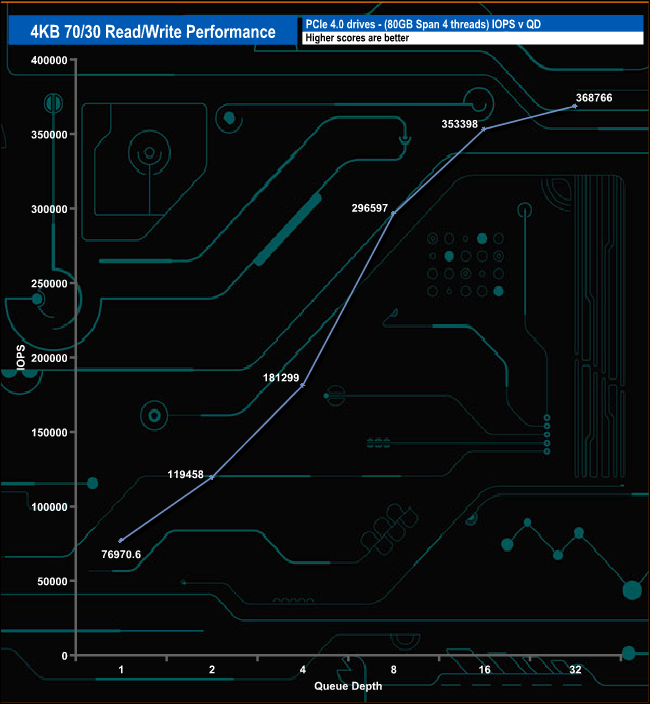Click the y-axis value 50000
Screen dimensions: 650x704
pyautogui.click(x=52, y=581)
